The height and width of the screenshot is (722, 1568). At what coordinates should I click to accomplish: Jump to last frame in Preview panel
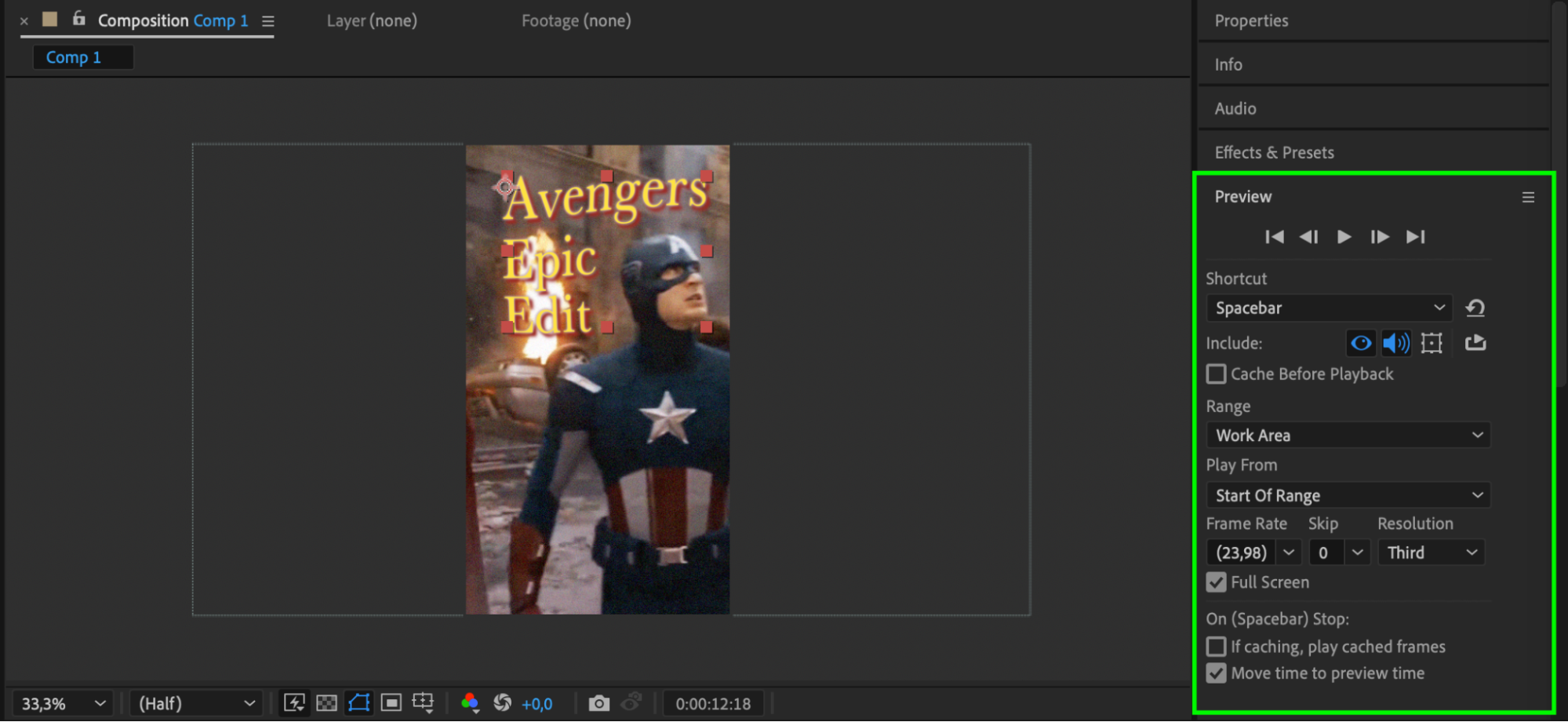(x=1415, y=237)
